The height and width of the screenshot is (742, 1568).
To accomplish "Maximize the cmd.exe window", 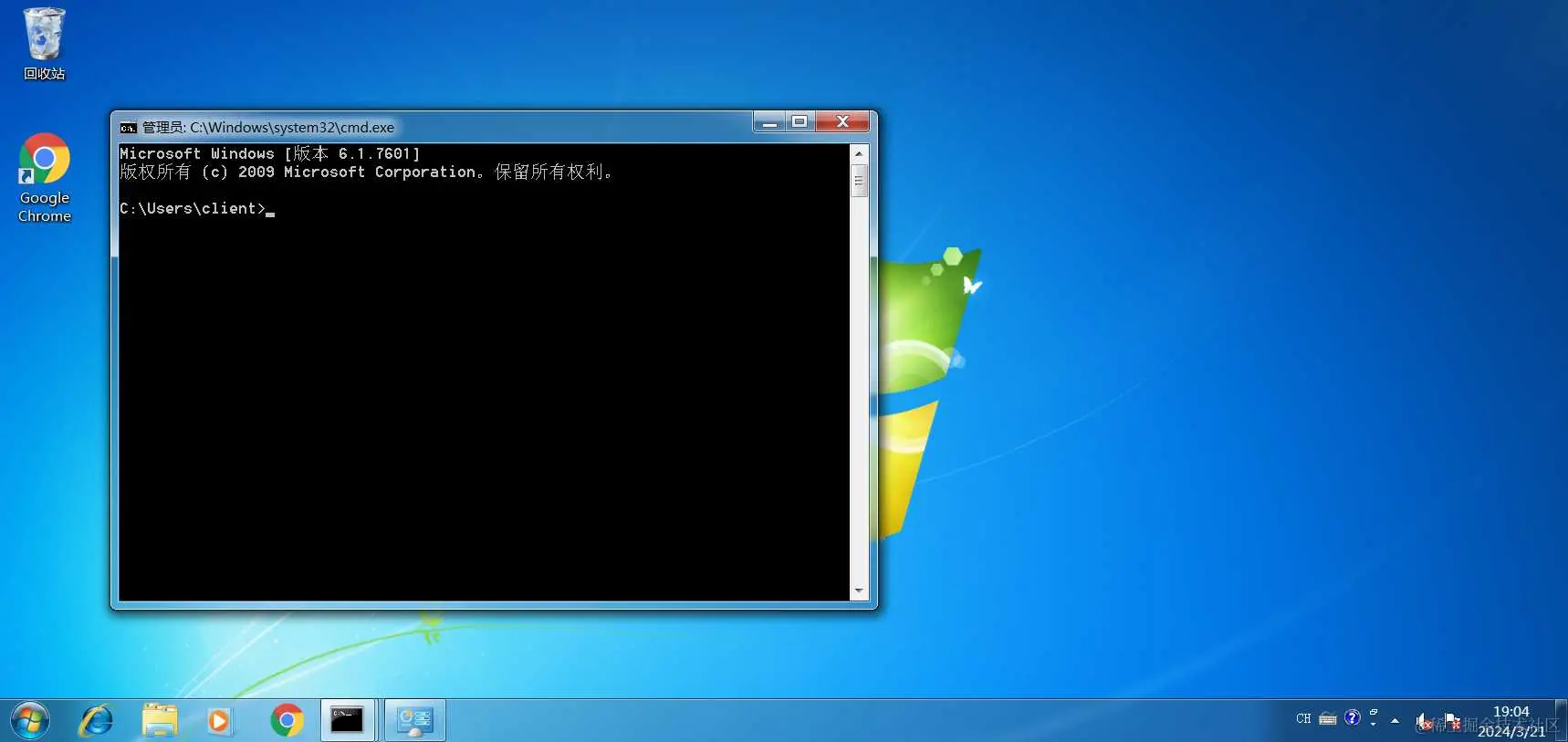I will 800,122.
